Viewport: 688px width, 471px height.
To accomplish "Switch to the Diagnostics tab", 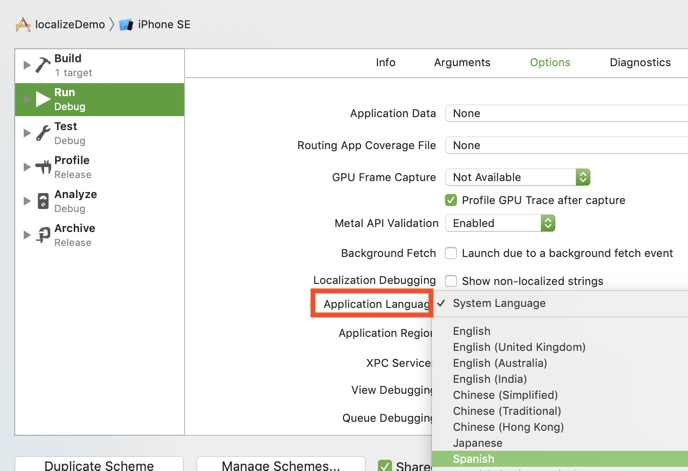I will pos(640,62).
